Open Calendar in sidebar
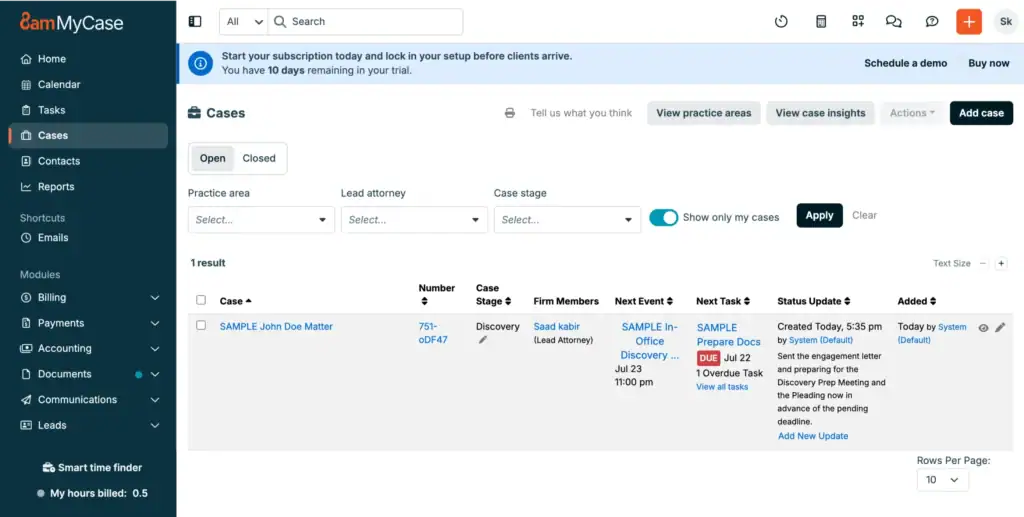Screen dimensions: 1024x517 coord(88,84)
